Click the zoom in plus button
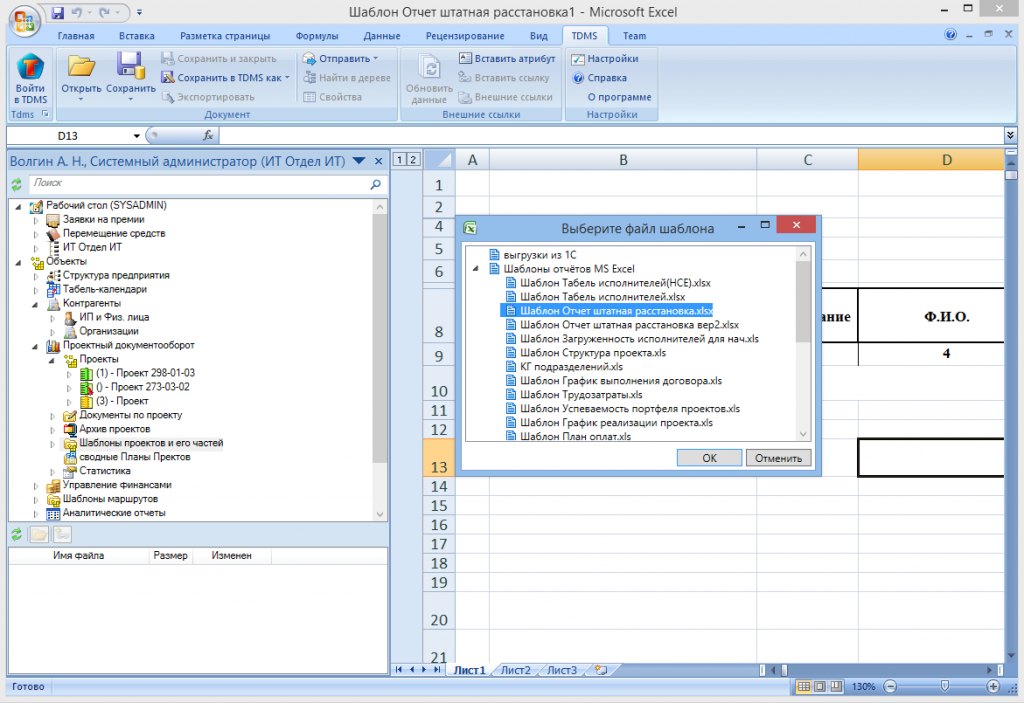The height and width of the screenshot is (703, 1024). [993, 687]
